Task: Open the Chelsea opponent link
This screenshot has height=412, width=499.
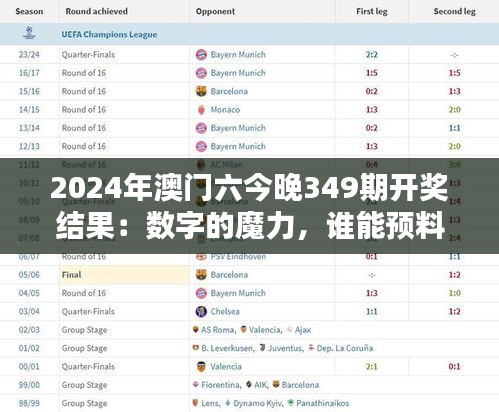Action: coord(225,311)
